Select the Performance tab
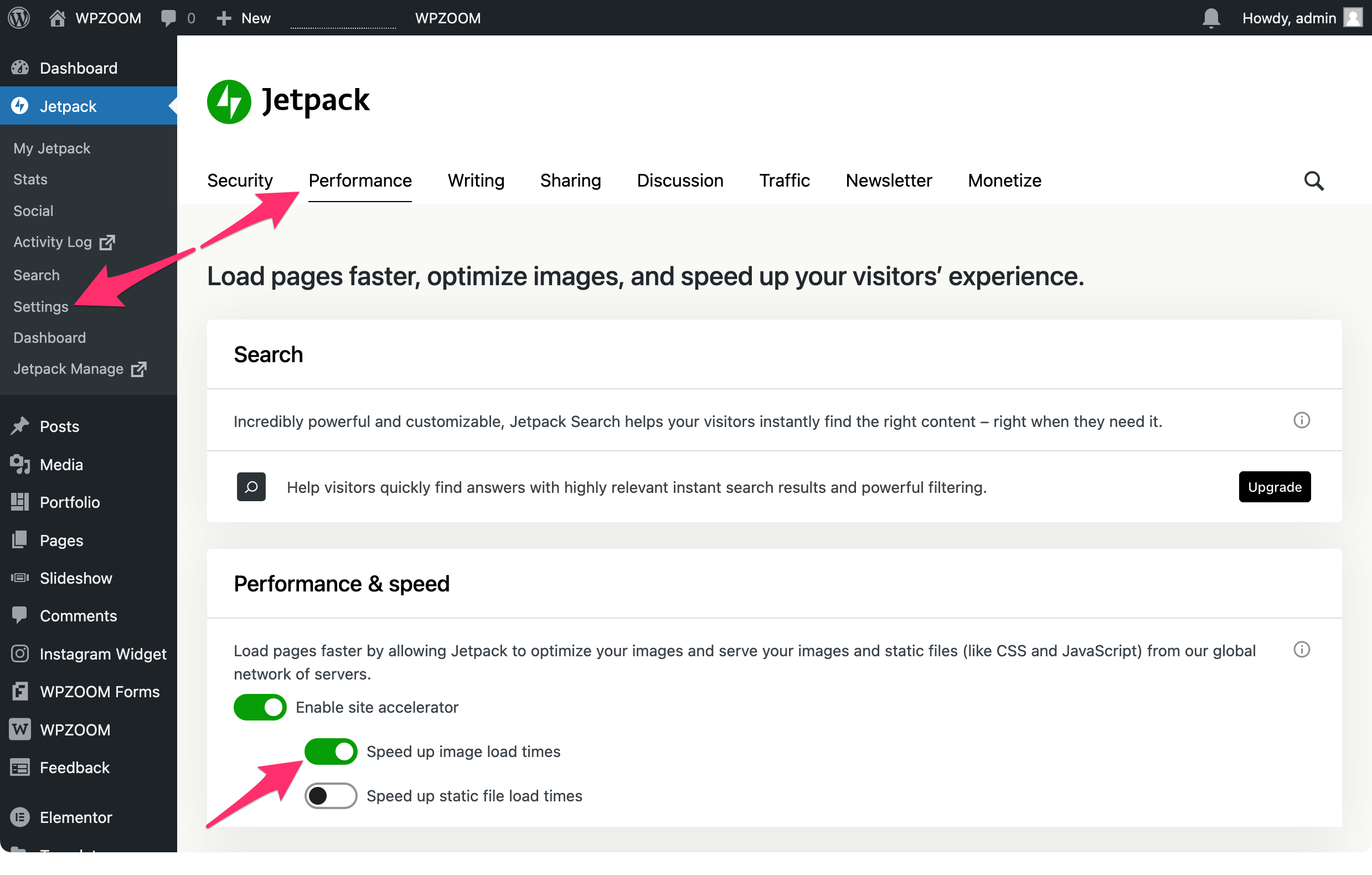 coord(360,181)
